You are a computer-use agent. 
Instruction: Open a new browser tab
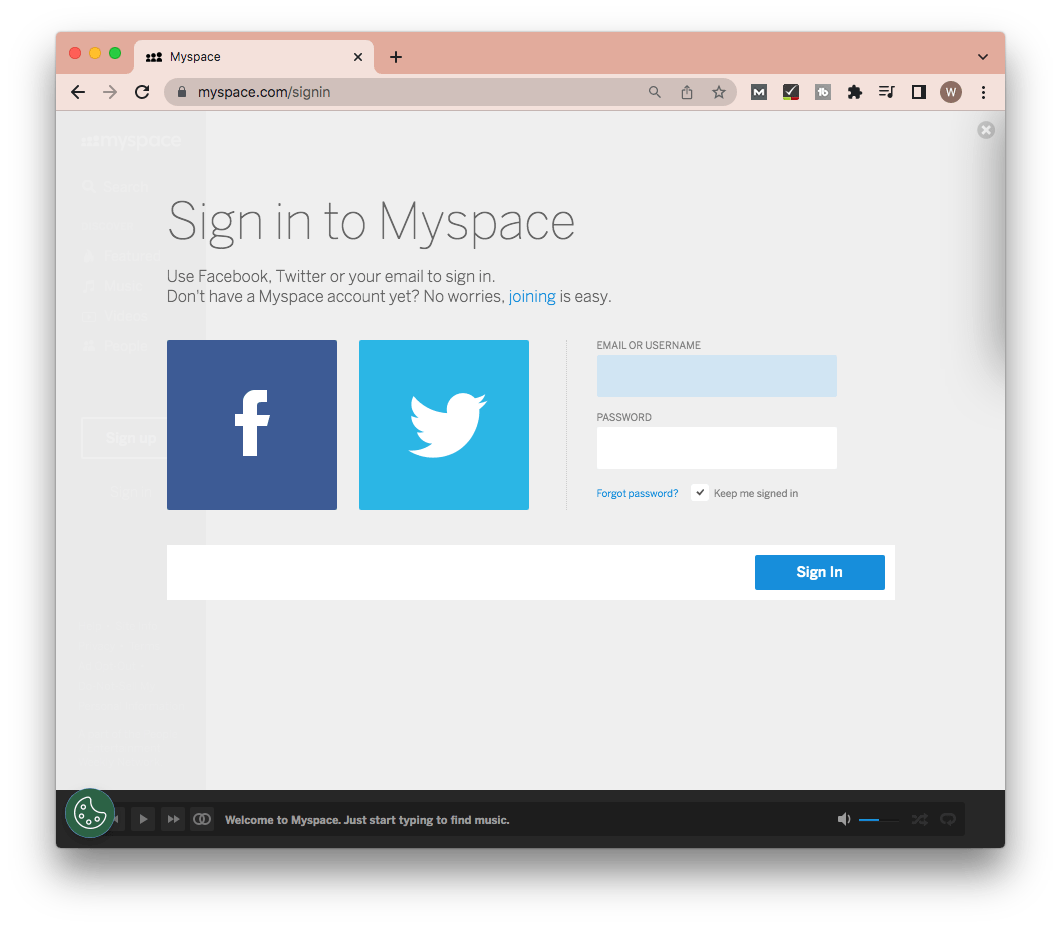click(x=395, y=56)
